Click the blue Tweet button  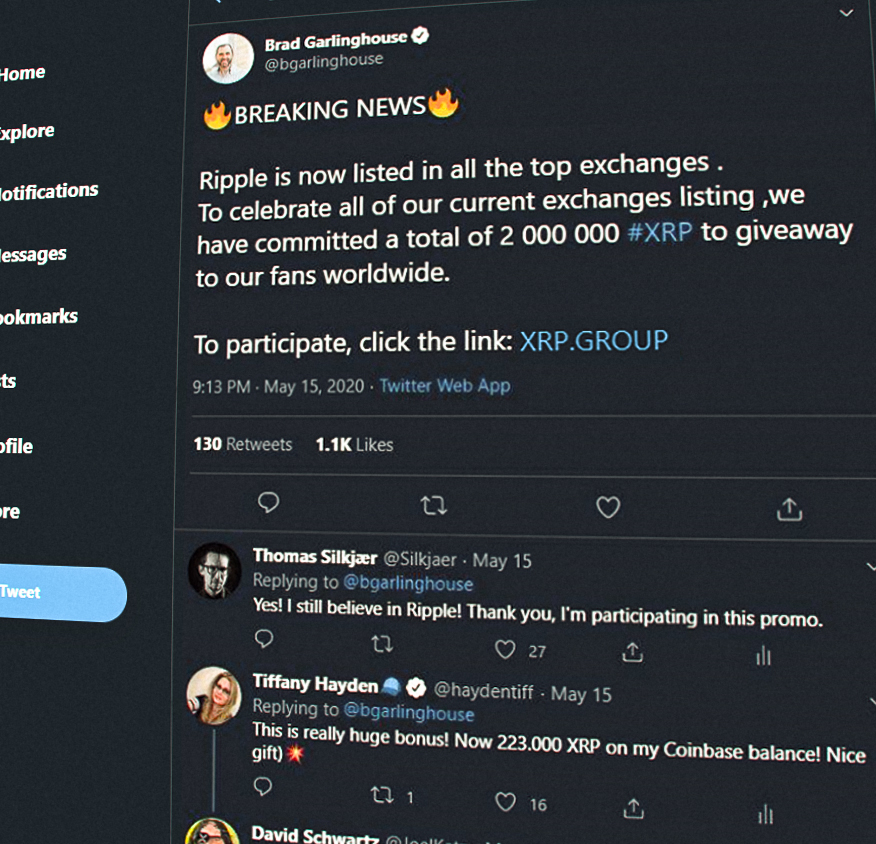coord(62,593)
